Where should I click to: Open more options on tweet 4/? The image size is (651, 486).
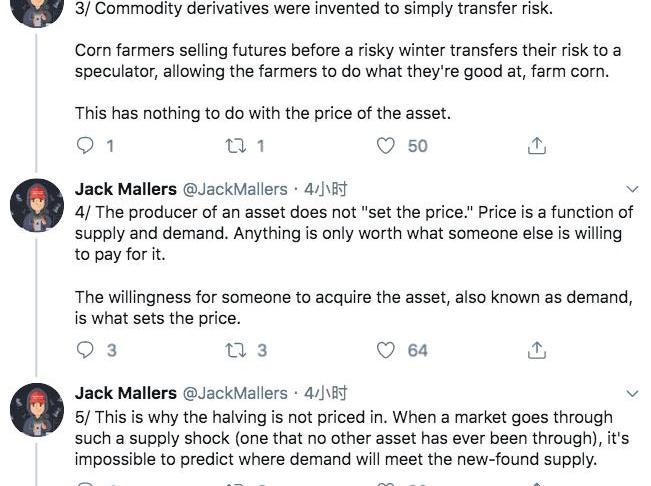[x=632, y=189]
